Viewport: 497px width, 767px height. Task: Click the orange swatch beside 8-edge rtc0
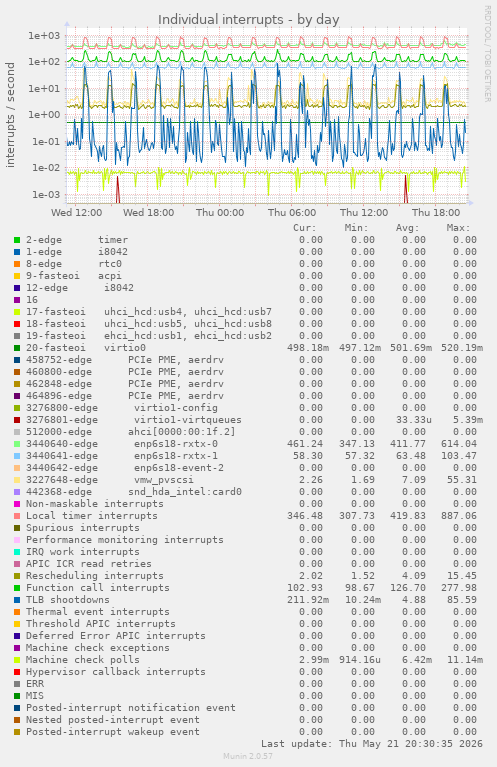click(x=17, y=264)
